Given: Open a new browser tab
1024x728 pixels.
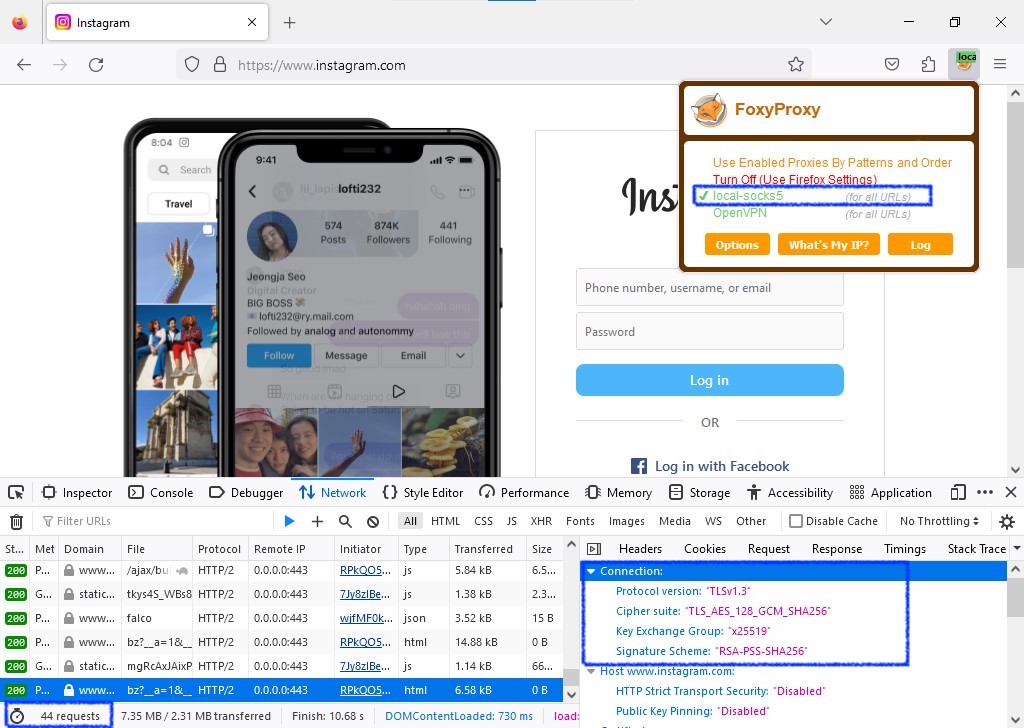Looking at the screenshot, I should point(289,23).
